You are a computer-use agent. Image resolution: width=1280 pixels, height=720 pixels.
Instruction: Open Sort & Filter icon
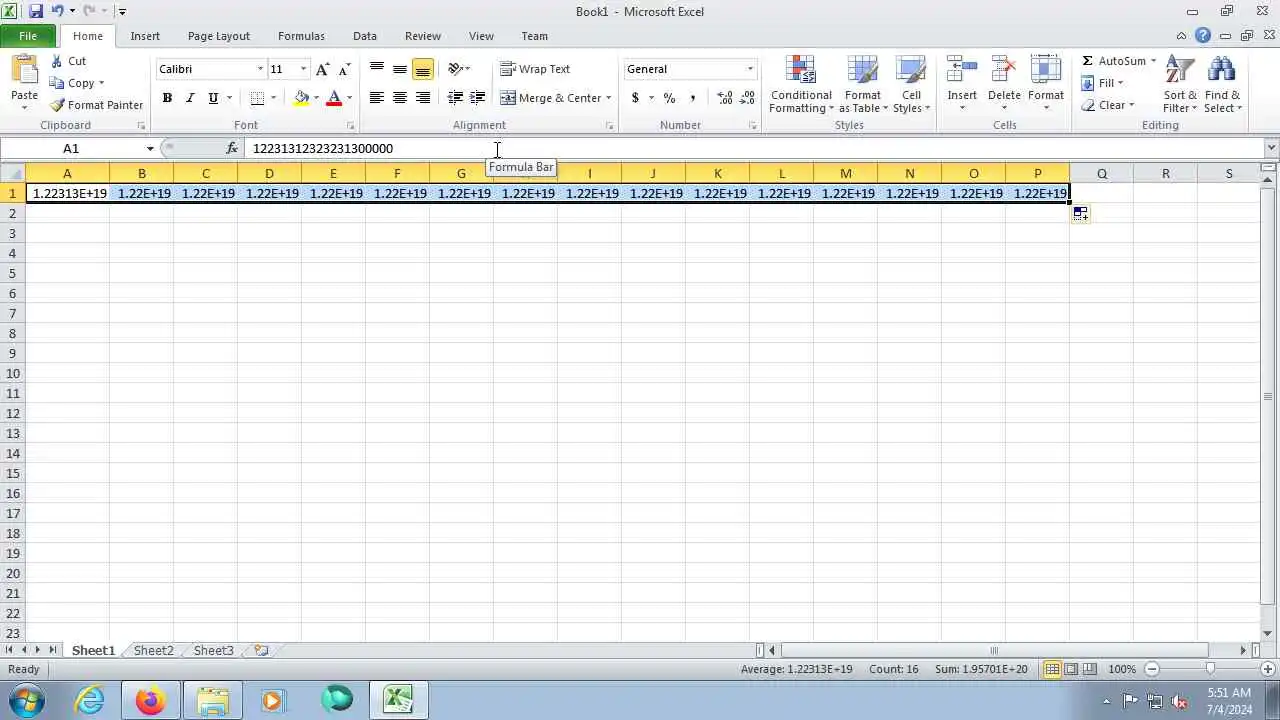pos(1180,70)
